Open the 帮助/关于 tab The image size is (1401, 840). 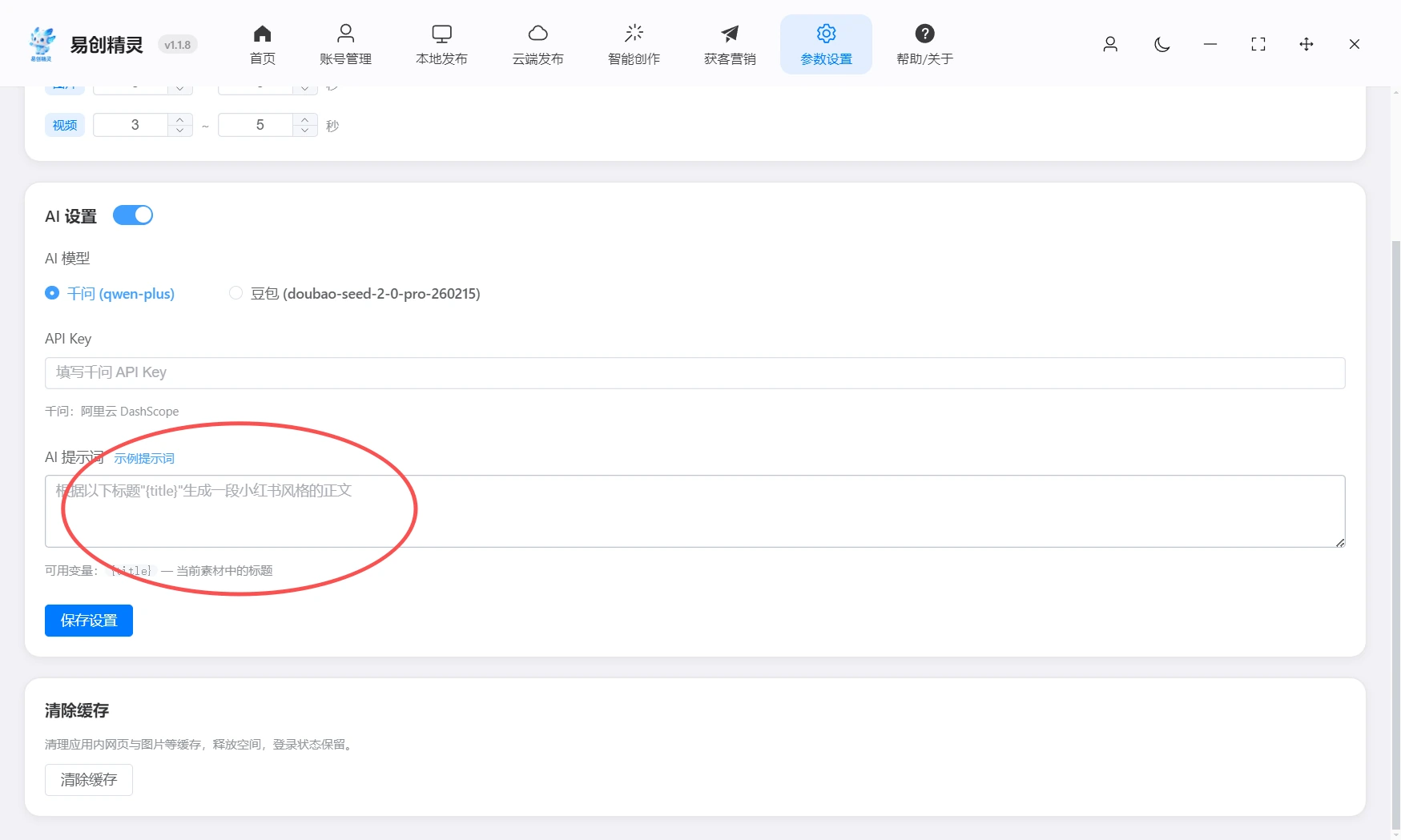point(924,45)
